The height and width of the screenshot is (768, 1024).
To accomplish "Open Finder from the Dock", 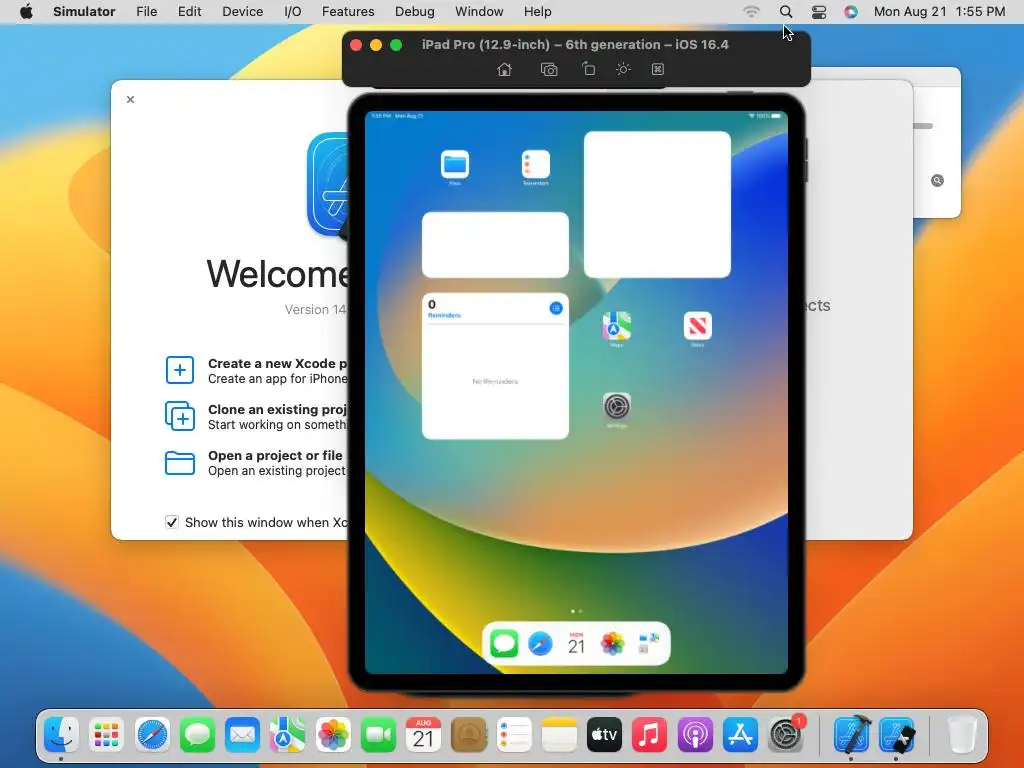I will pos(61,735).
